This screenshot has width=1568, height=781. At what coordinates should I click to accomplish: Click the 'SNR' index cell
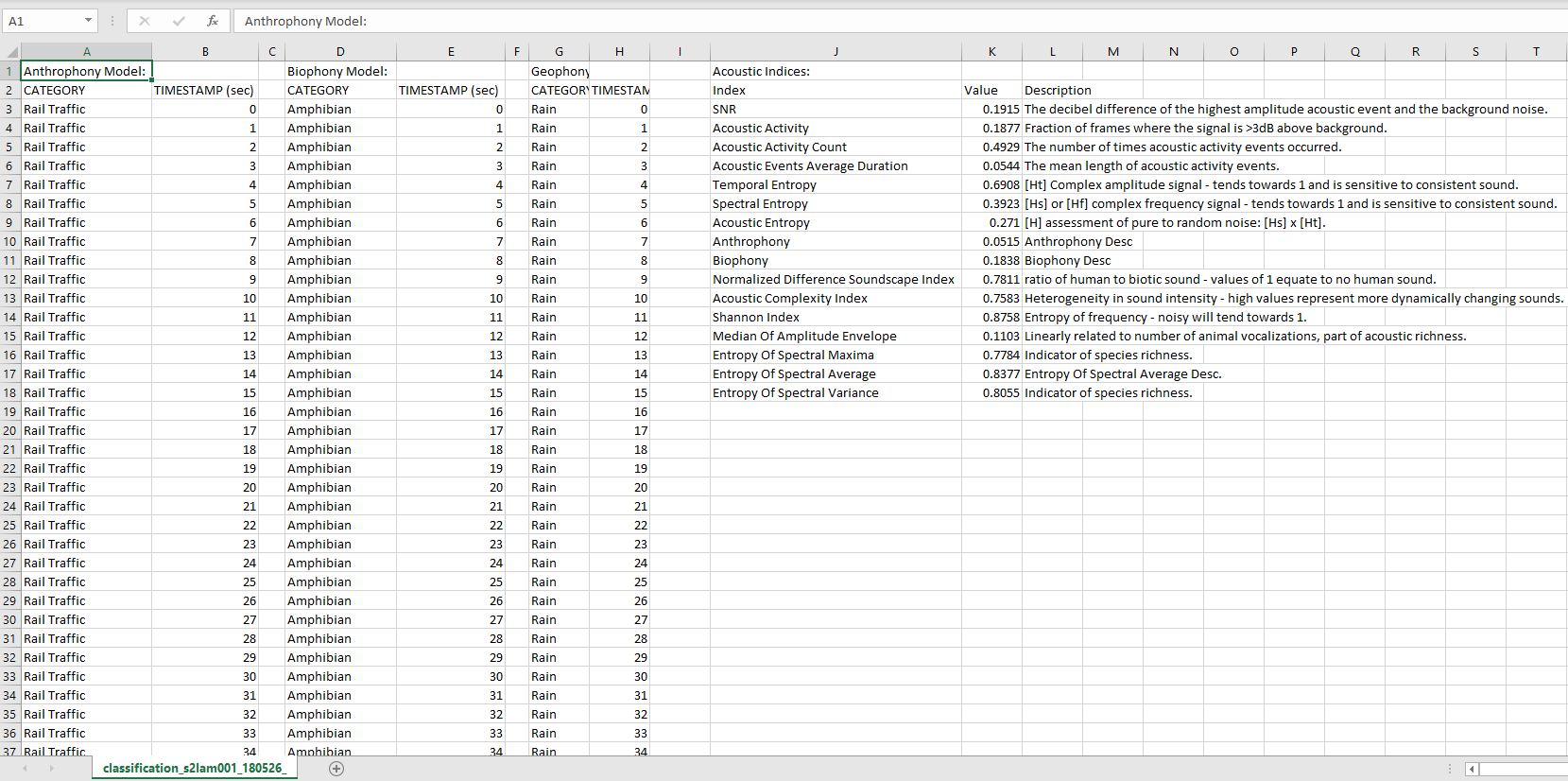(836, 109)
